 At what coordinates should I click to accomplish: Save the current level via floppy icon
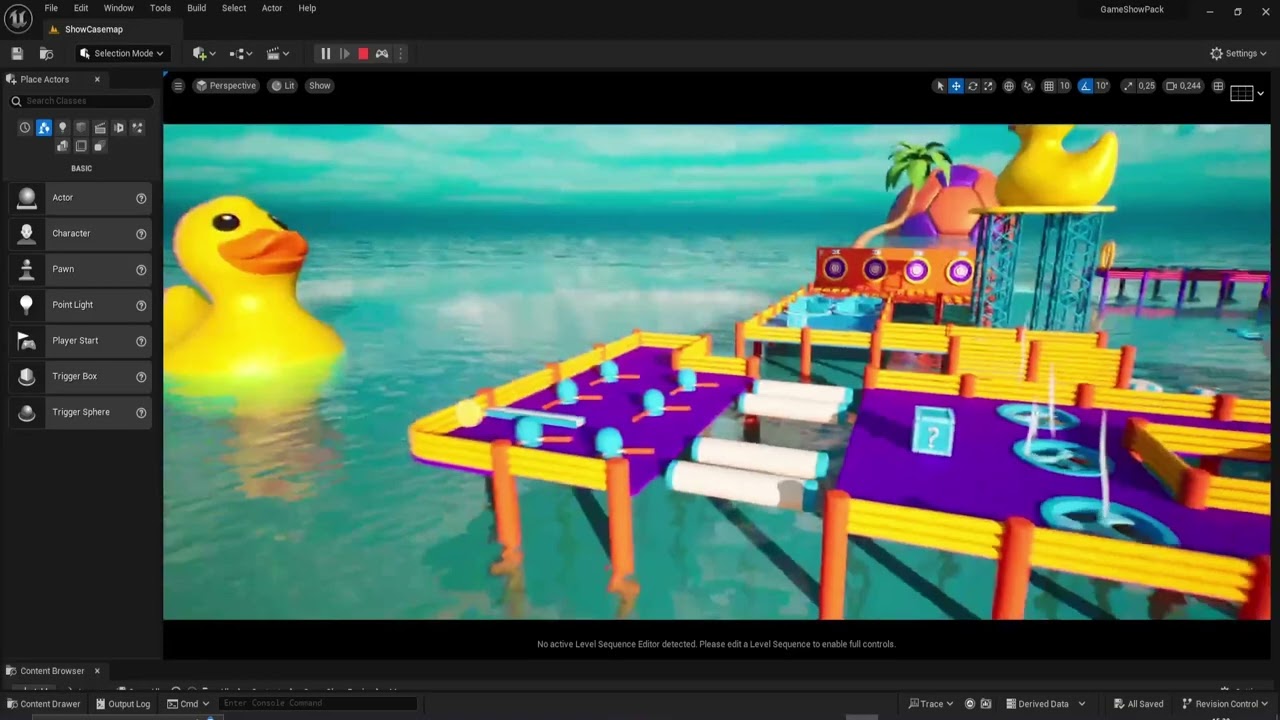click(17, 53)
